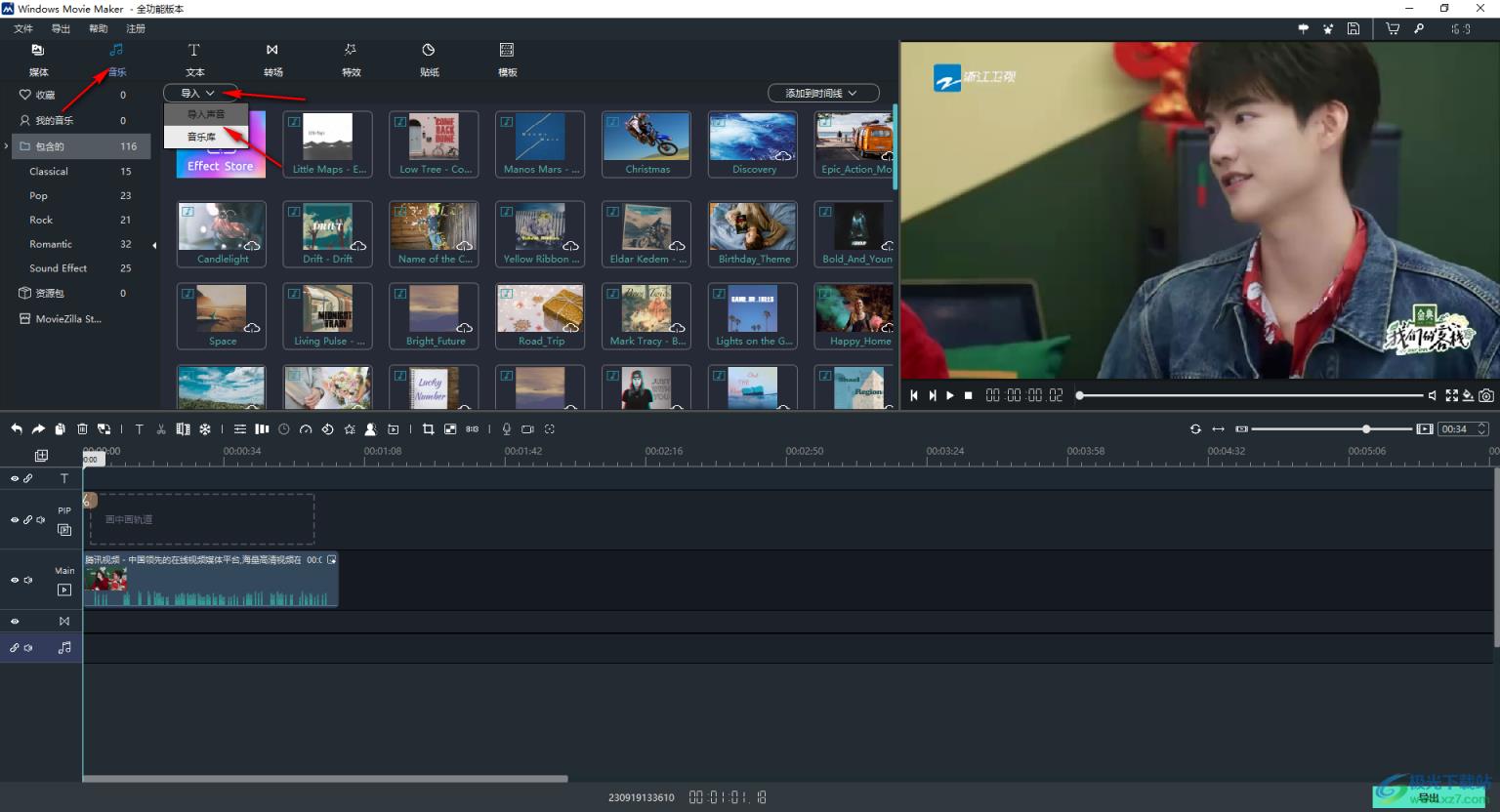Click the mosaic icon in timeline toolbar
1500x812 pixels.
point(450,429)
